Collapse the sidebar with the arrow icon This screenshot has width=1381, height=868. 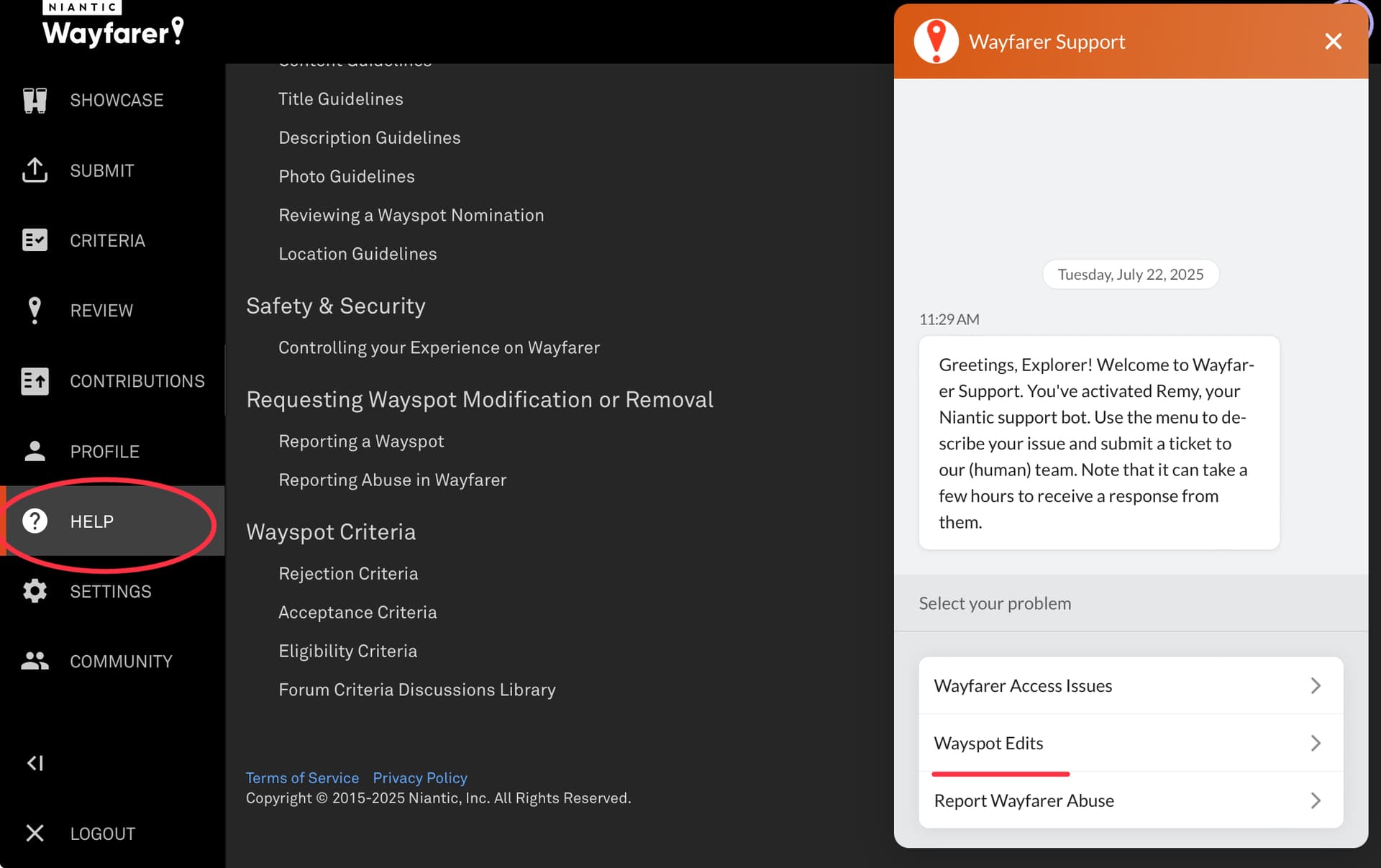coord(35,763)
